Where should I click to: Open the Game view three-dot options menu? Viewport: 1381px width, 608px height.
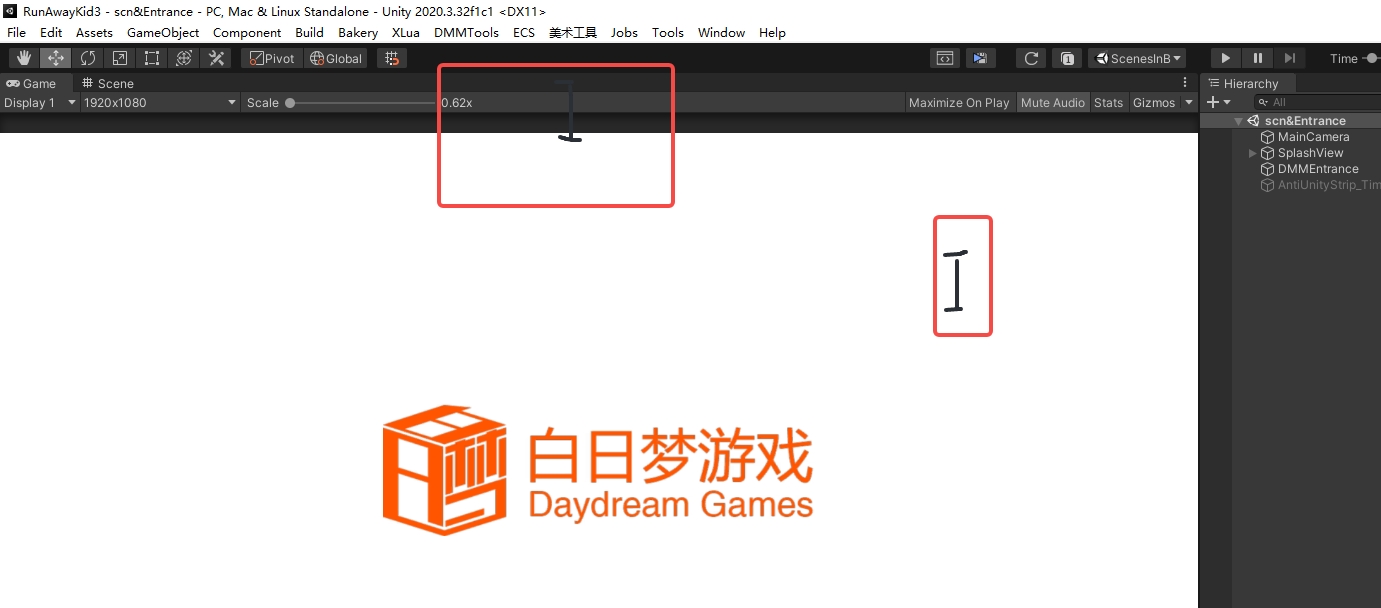[1185, 83]
